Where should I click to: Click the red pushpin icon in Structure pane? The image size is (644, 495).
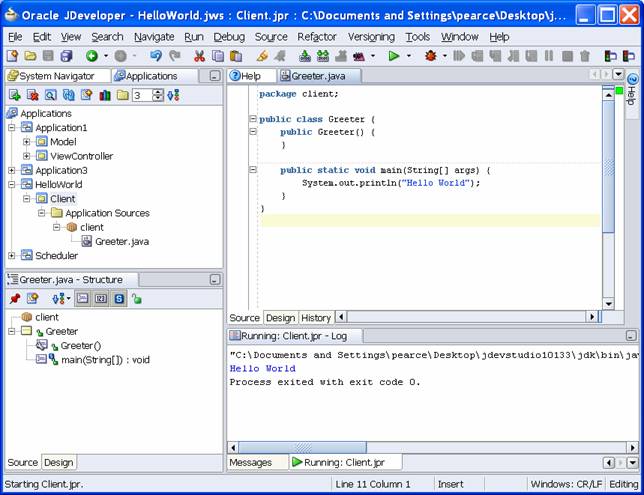pyautogui.click(x=15, y=299)
